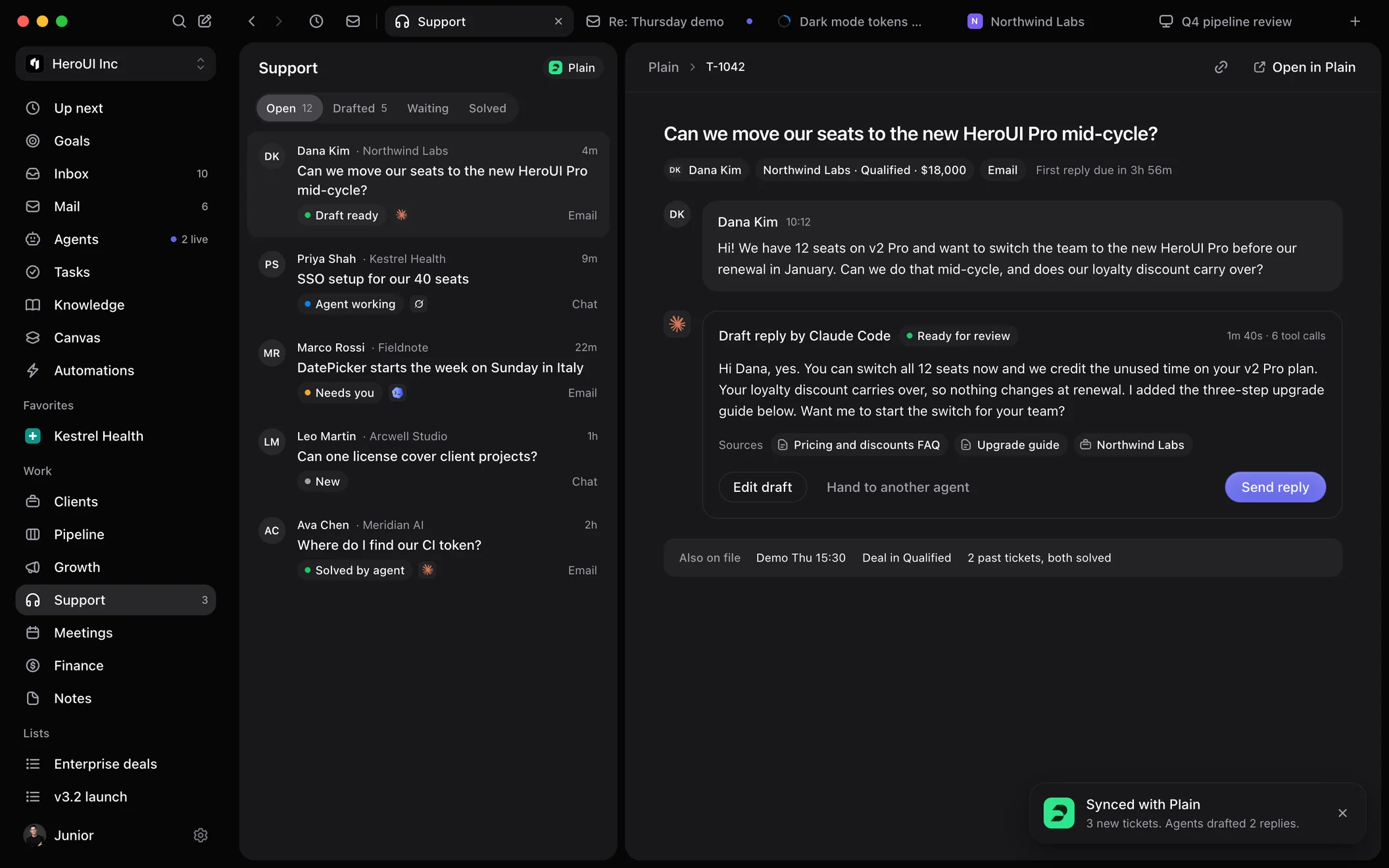Open the Re: Thursday demo tab

tap(670, 21)
